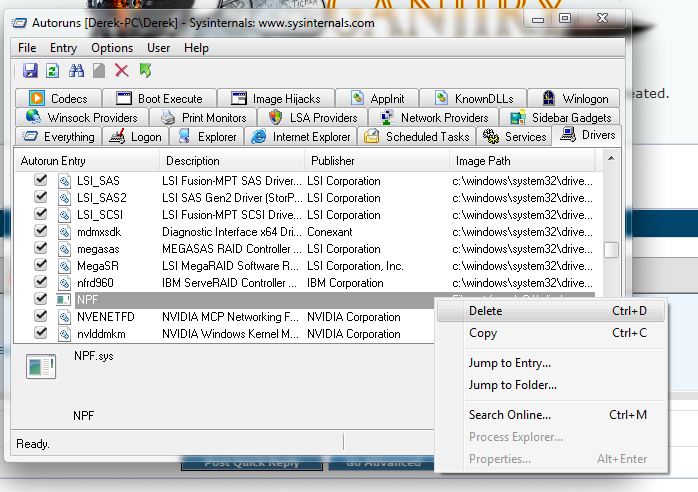Open the Options menu
Image resolution: width=698 pixels, height=492 pixels.
point(112,48)
